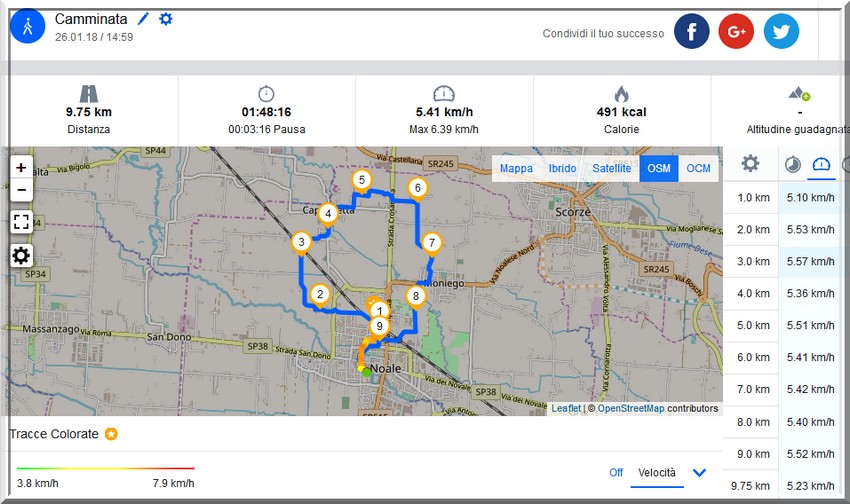850x504 pixels.
Task: Select the Ibrido map layer
Action: click(562, 168)
